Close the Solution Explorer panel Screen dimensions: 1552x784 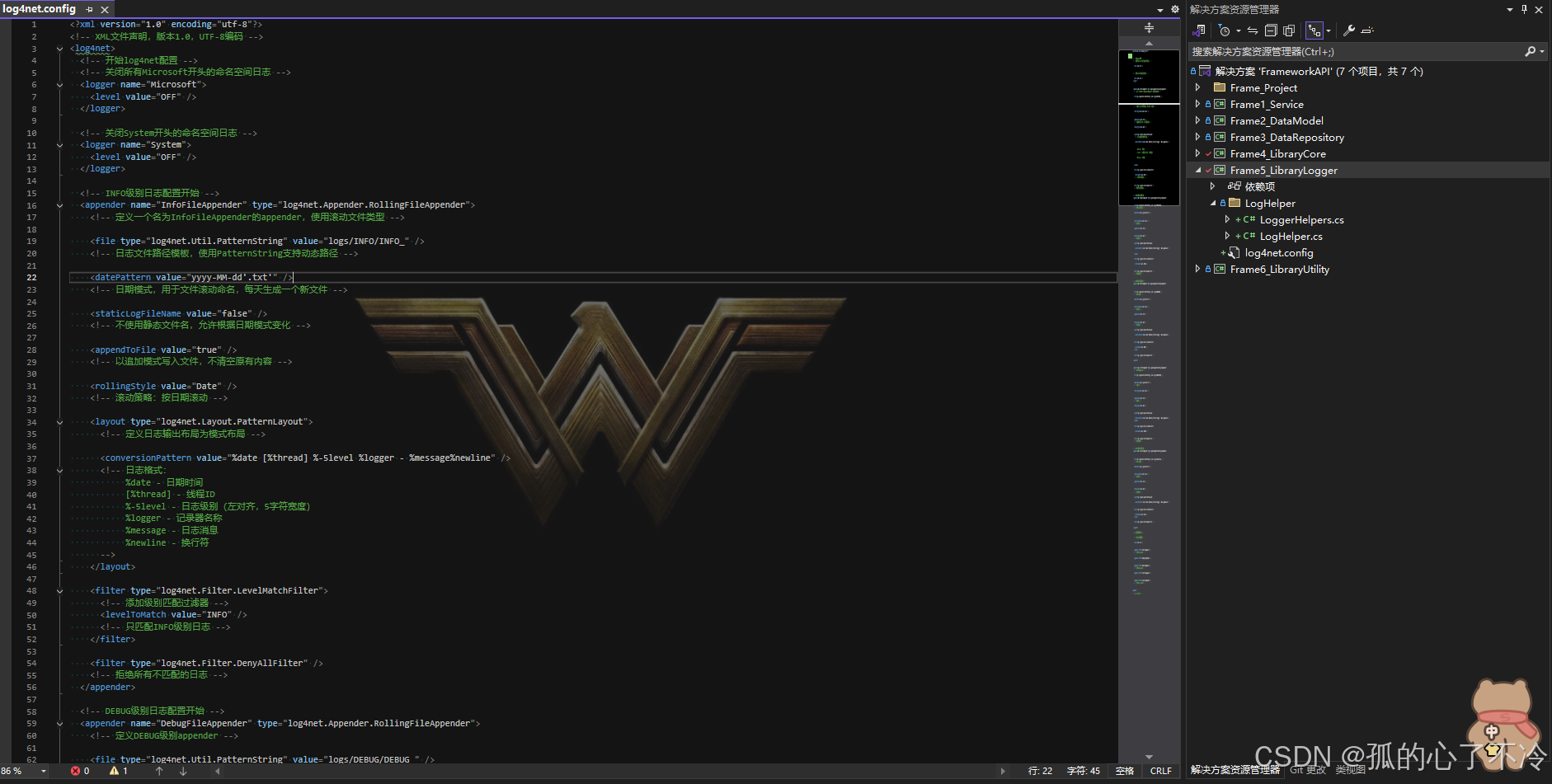[x=1539, y=9]
